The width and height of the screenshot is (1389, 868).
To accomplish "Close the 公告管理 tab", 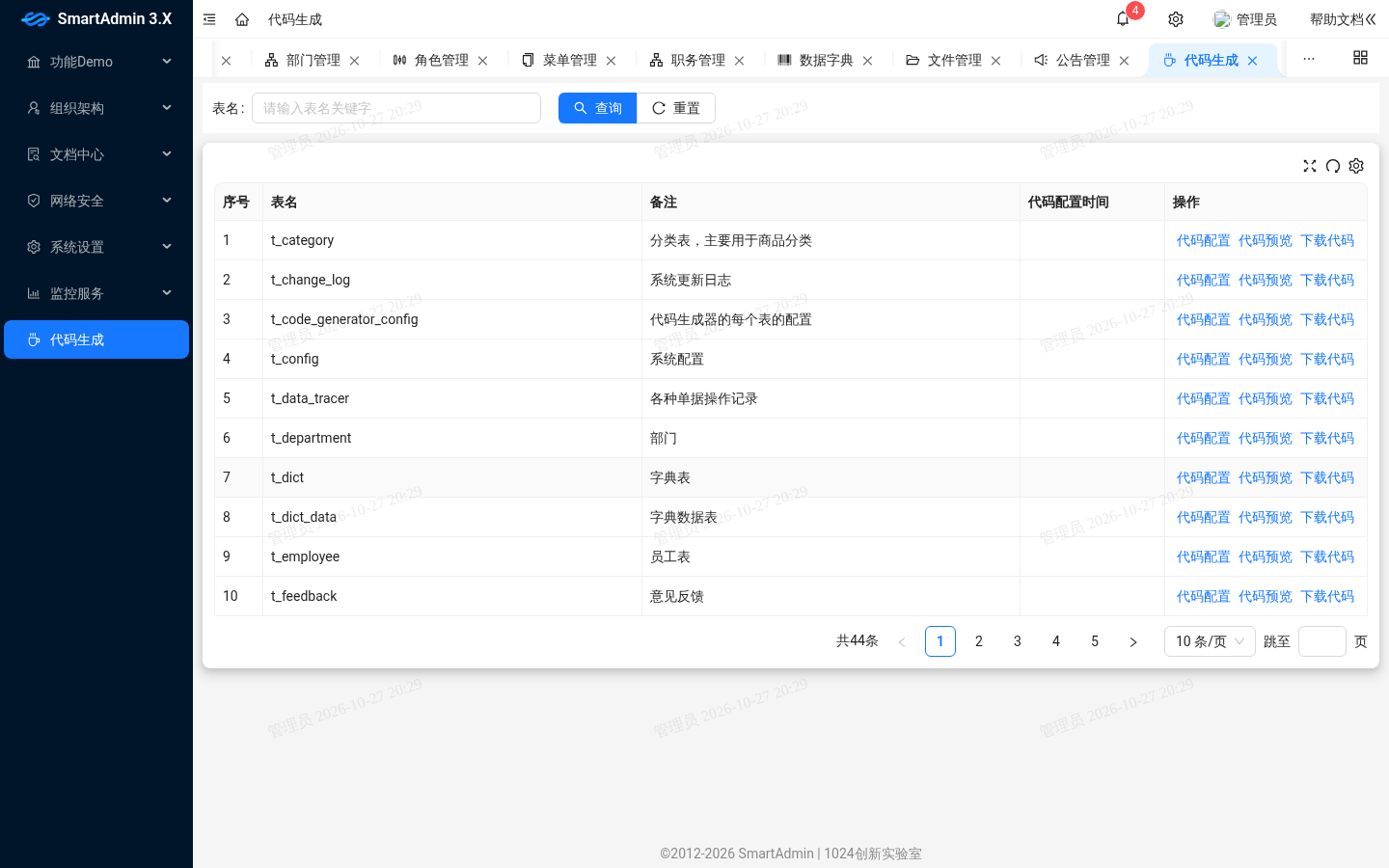I will point(1125,61).
